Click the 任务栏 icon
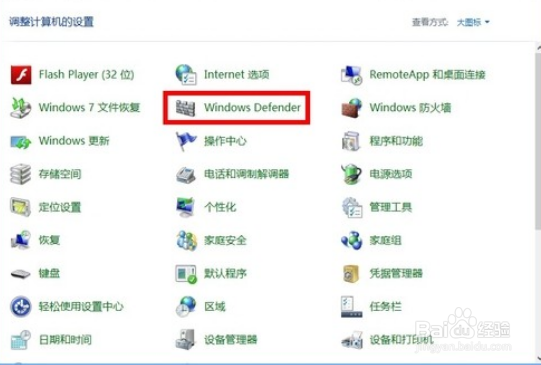Image resolution: width=541 pixels, height=365 pixels. click(352, 307)
